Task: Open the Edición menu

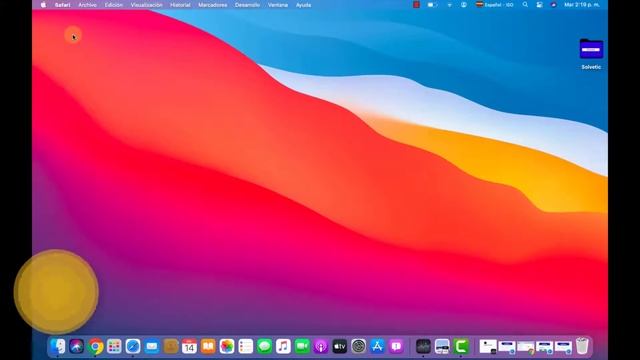Action: pos(113,5)
